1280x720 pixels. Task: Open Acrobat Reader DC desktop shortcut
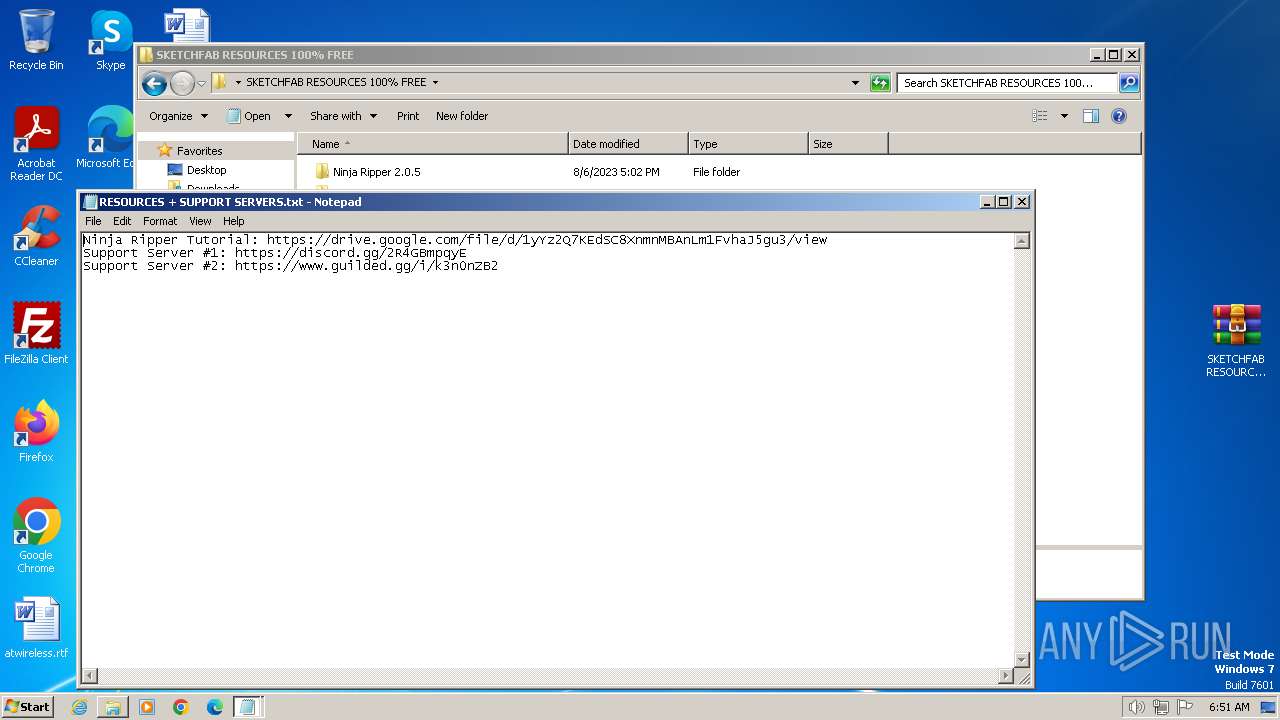(x=36, y=145)
